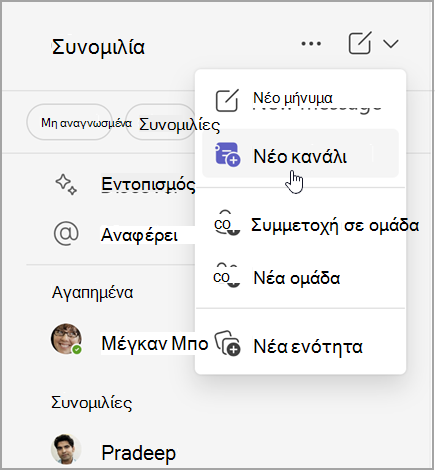
Task: Filter by Συνομιλίες pill
Action: 160,122
